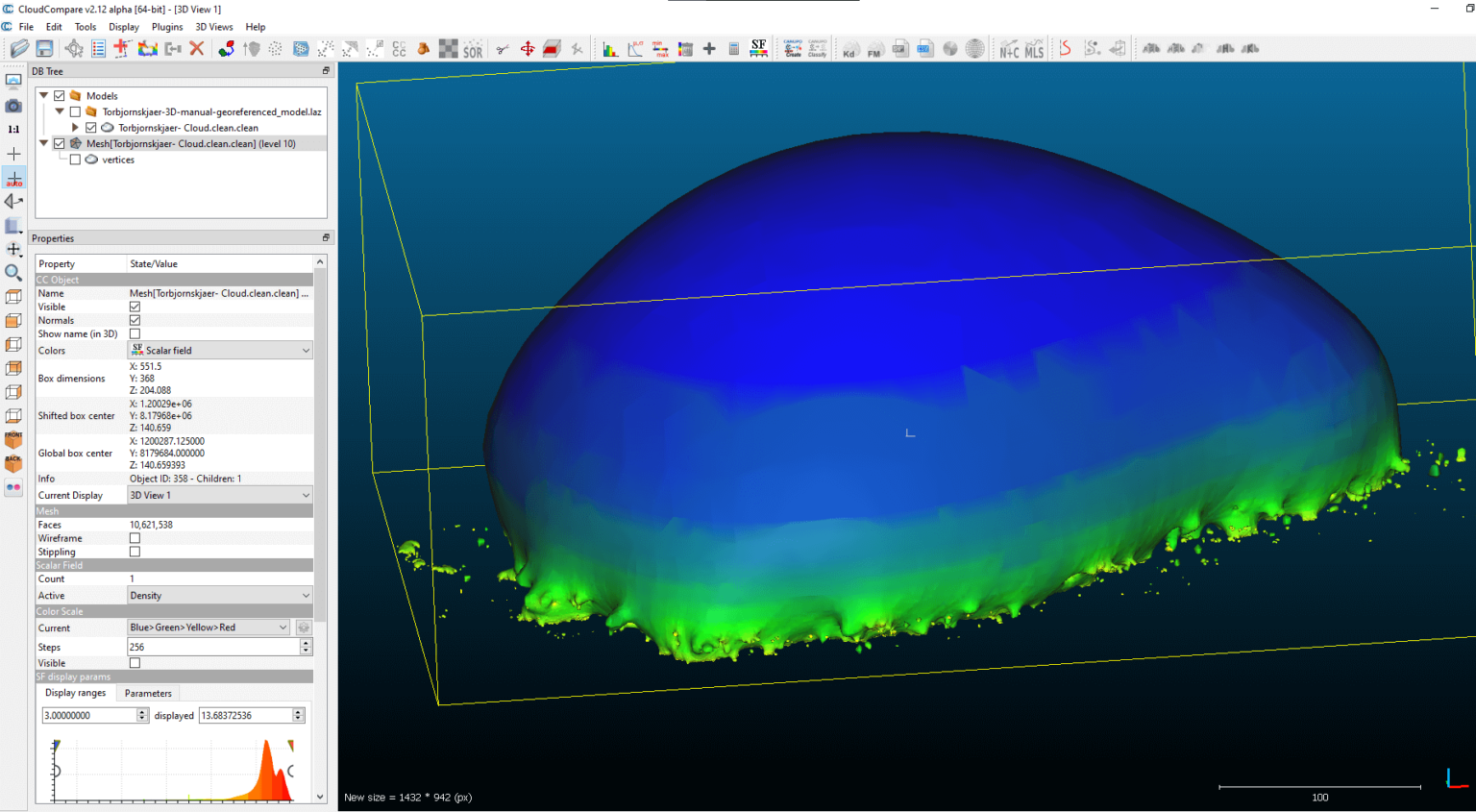Uncheck the Normals checkbox in Properties
Image resolution: width=1476 pixels, height=812 pixels.
[x=135, y=320]
